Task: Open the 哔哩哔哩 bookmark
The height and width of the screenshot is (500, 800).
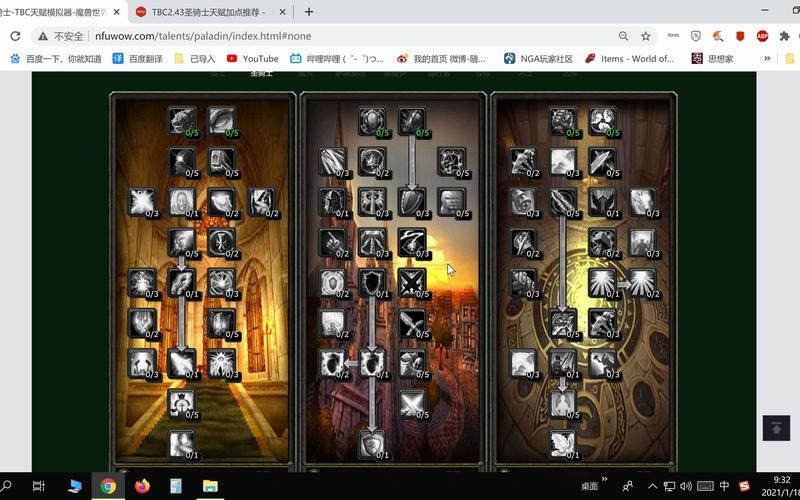Action: pos(337,59)
